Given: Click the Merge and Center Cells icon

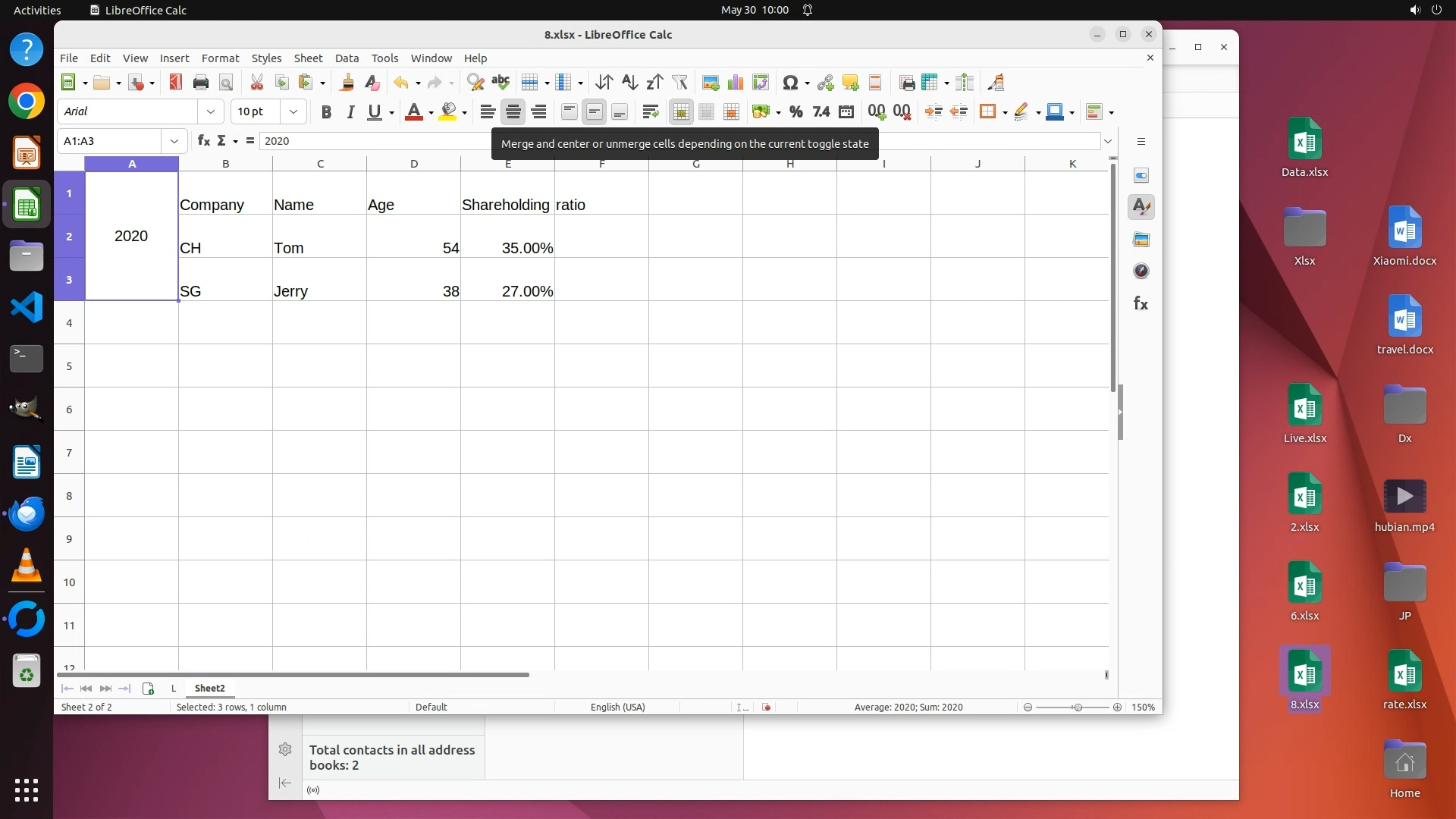Looking at the screenshot, I should [681, 112].
